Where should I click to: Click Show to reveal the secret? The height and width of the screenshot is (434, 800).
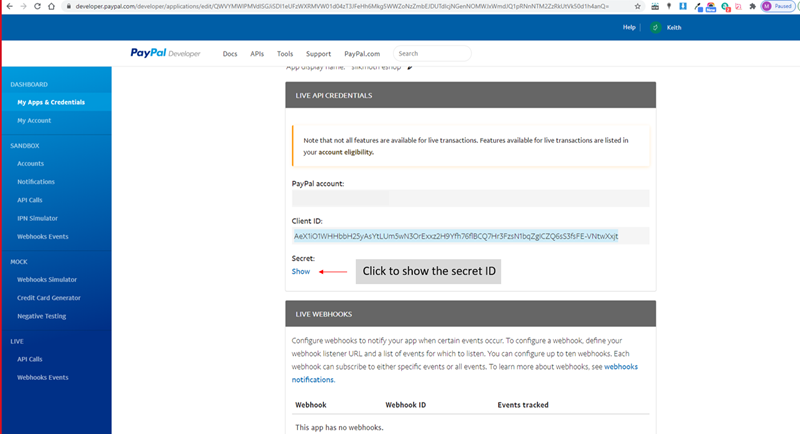tap(300, 271)
